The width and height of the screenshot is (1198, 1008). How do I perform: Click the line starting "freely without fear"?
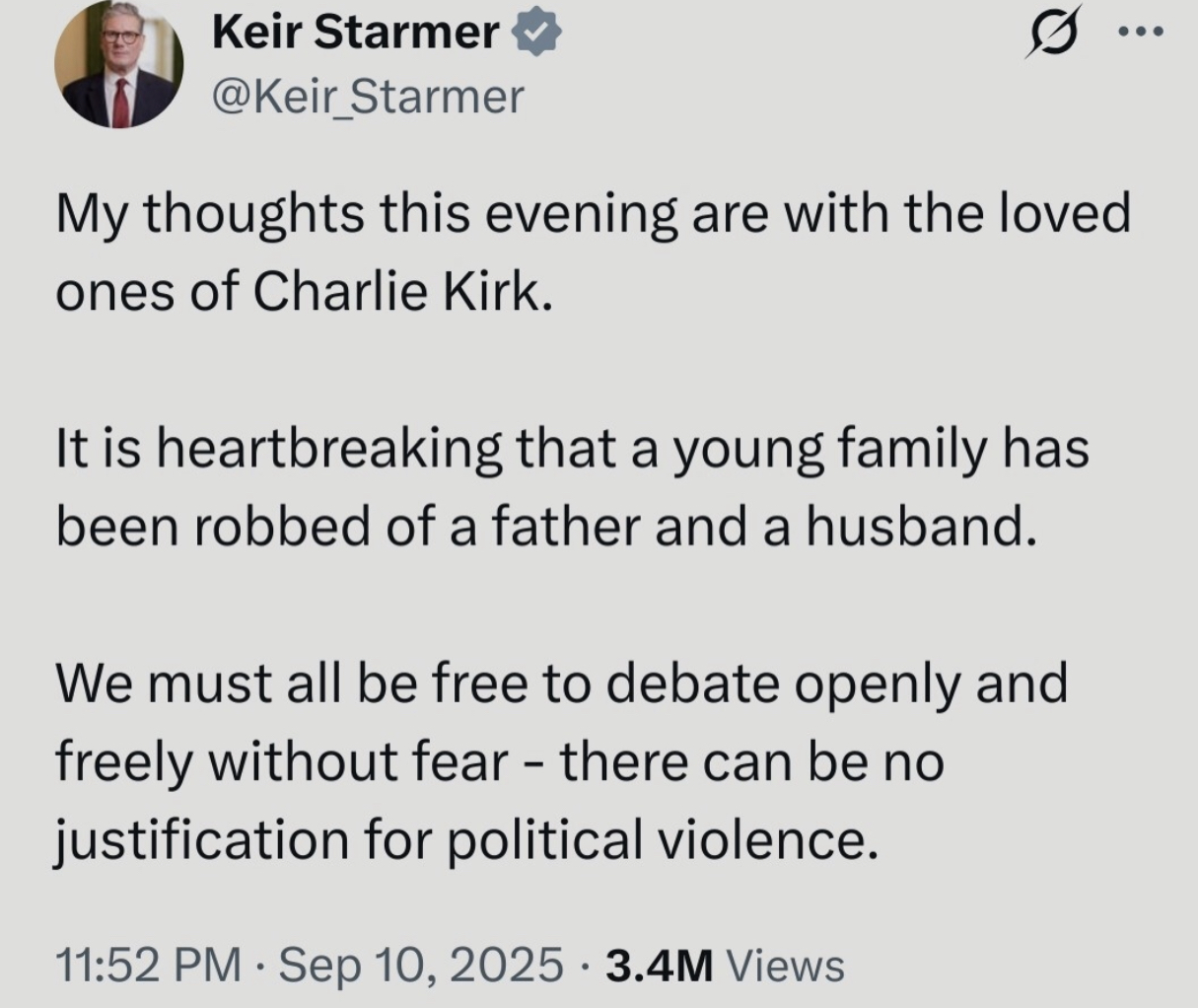[x=498, y=761]
